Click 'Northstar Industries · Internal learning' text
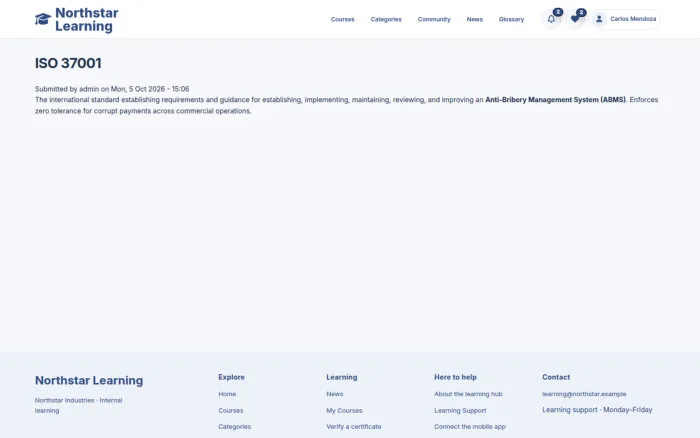 point(79,405)
